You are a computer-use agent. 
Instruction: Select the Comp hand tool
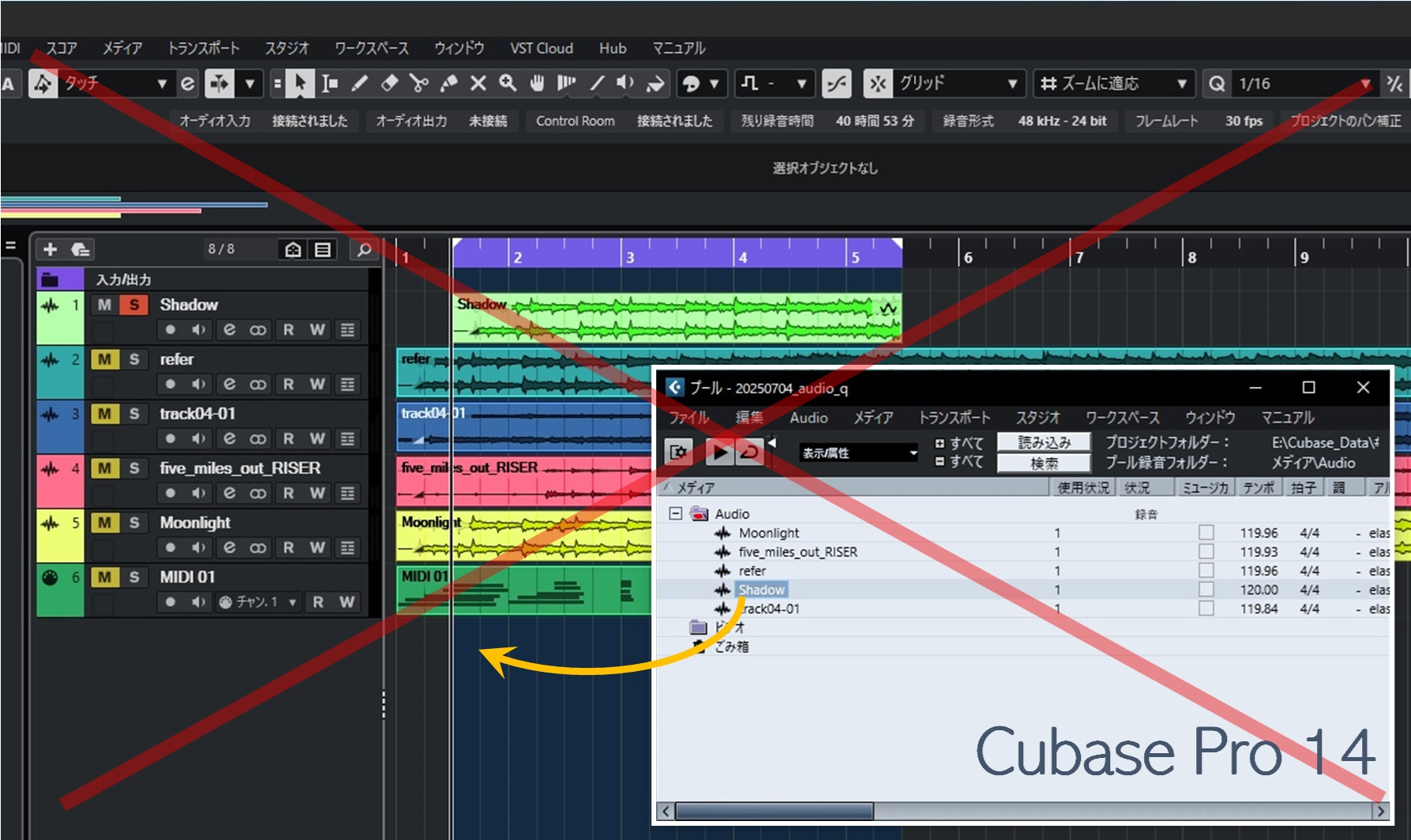(537, 84)
